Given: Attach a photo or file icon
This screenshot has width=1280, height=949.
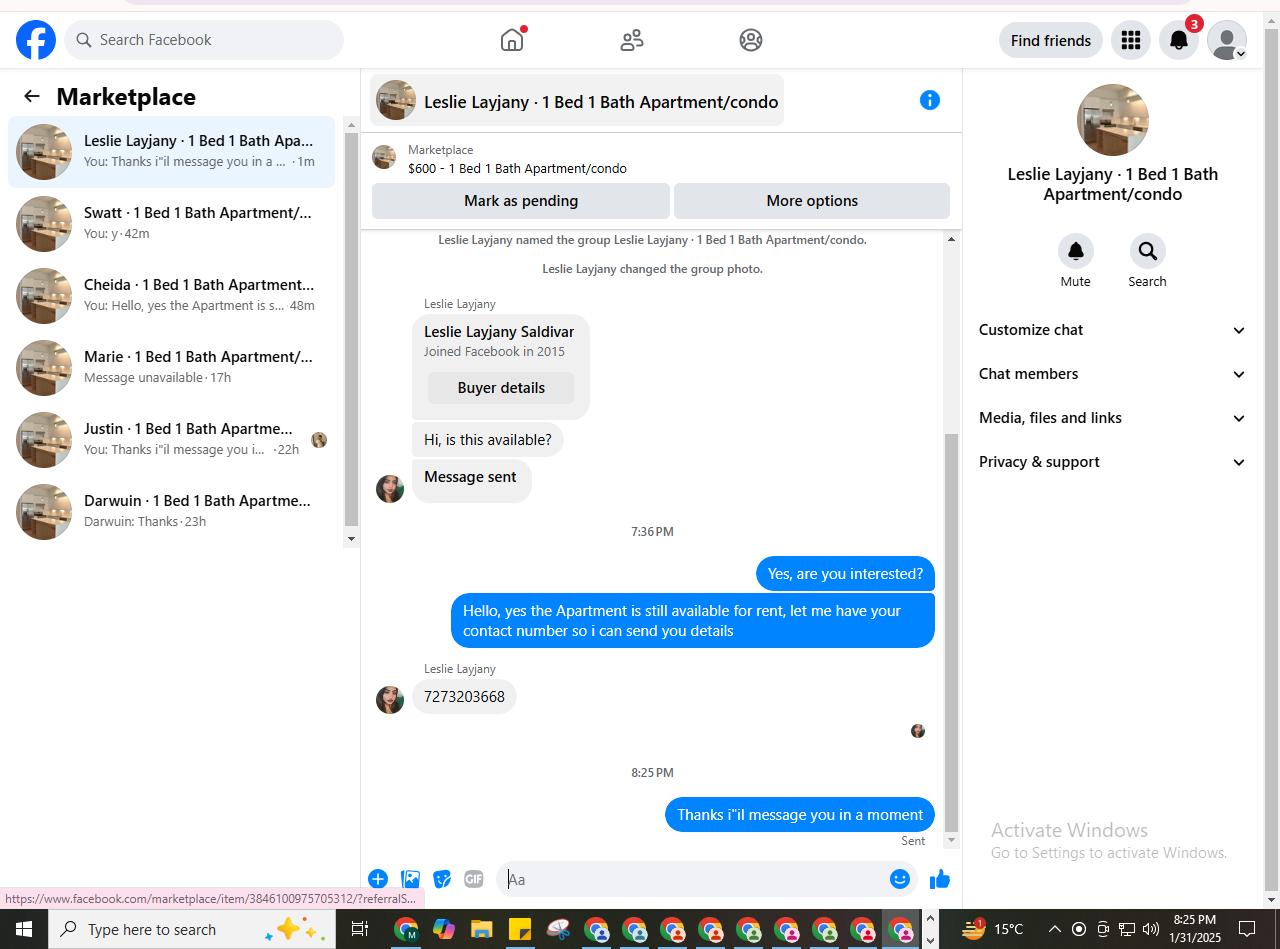Looking at the screenshot, I should [x=410, y=879].
